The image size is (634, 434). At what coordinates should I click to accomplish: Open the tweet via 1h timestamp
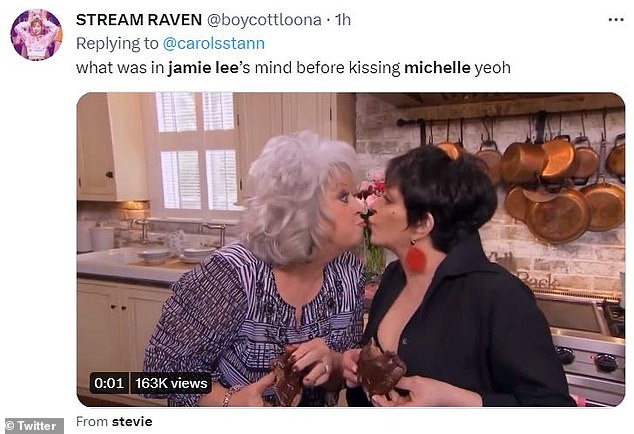[343, 20]
